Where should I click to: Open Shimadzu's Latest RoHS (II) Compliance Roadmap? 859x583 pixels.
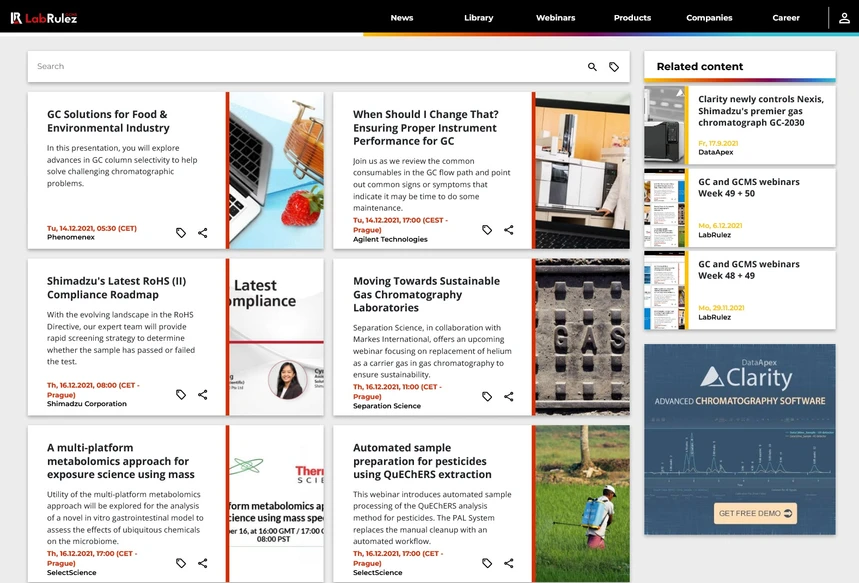pyautogui.click(x=116, y=288)
